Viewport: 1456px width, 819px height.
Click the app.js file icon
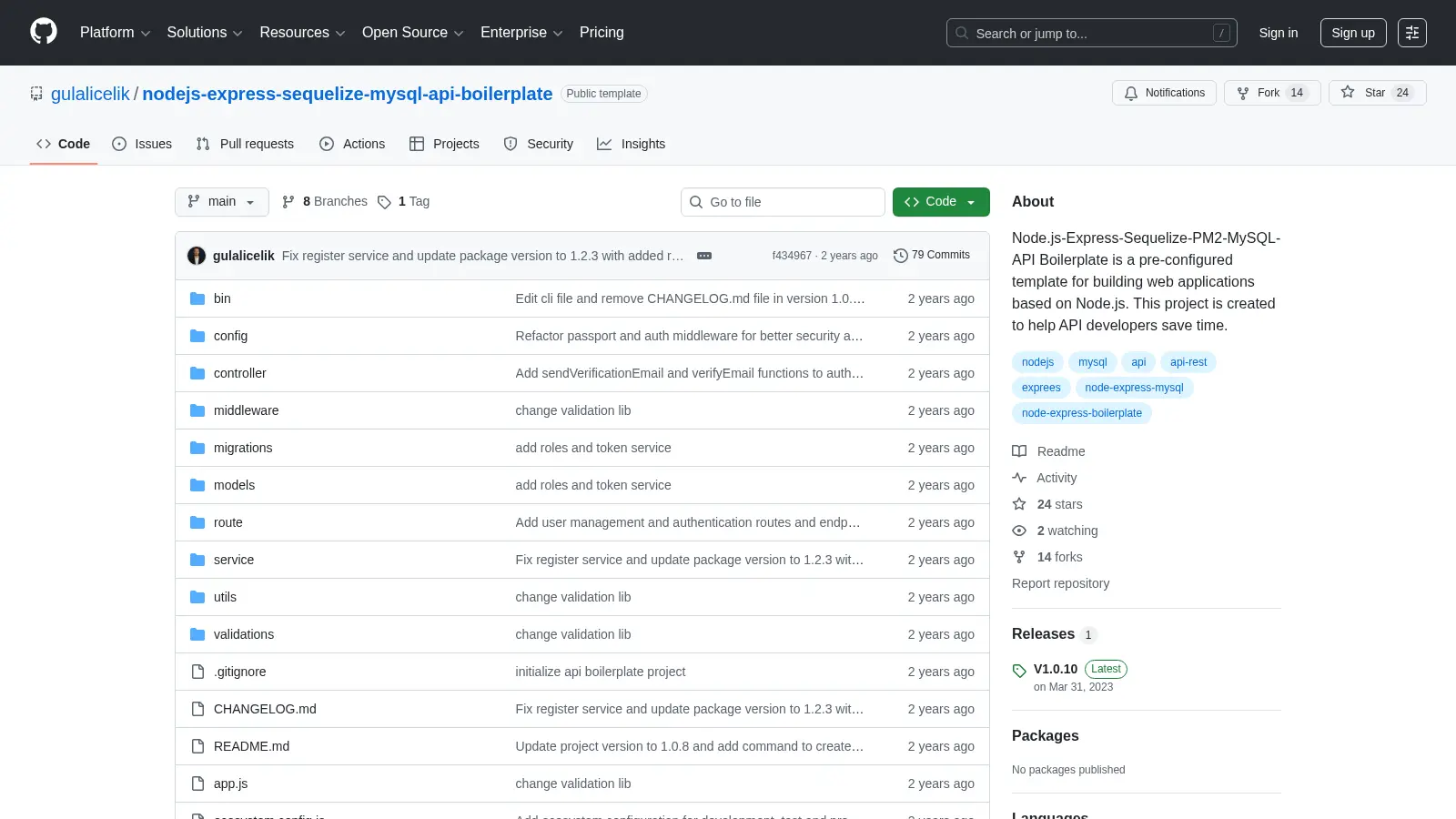[197, 784]
